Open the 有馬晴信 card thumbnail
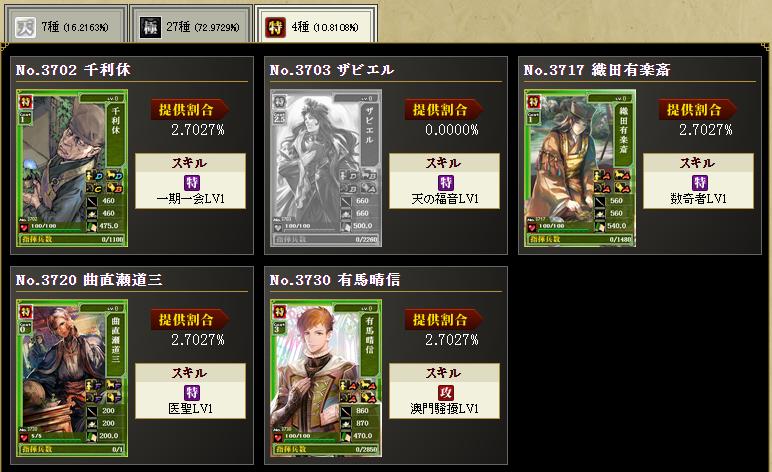This screenshot has width=772, height=472. click(x=326, y=378)
